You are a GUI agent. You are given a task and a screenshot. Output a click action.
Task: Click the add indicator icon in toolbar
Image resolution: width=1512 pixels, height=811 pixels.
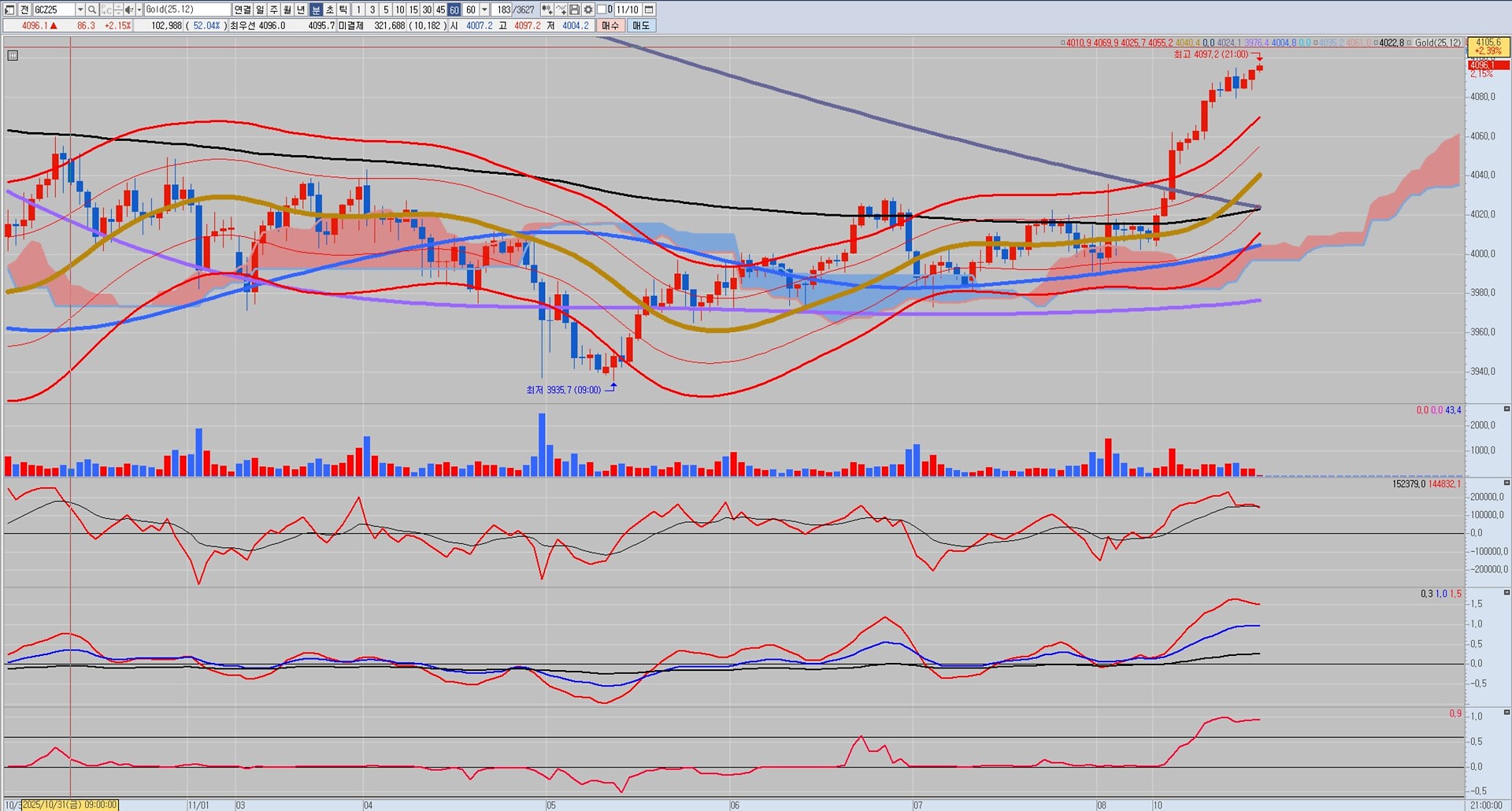tap(547, 9)
